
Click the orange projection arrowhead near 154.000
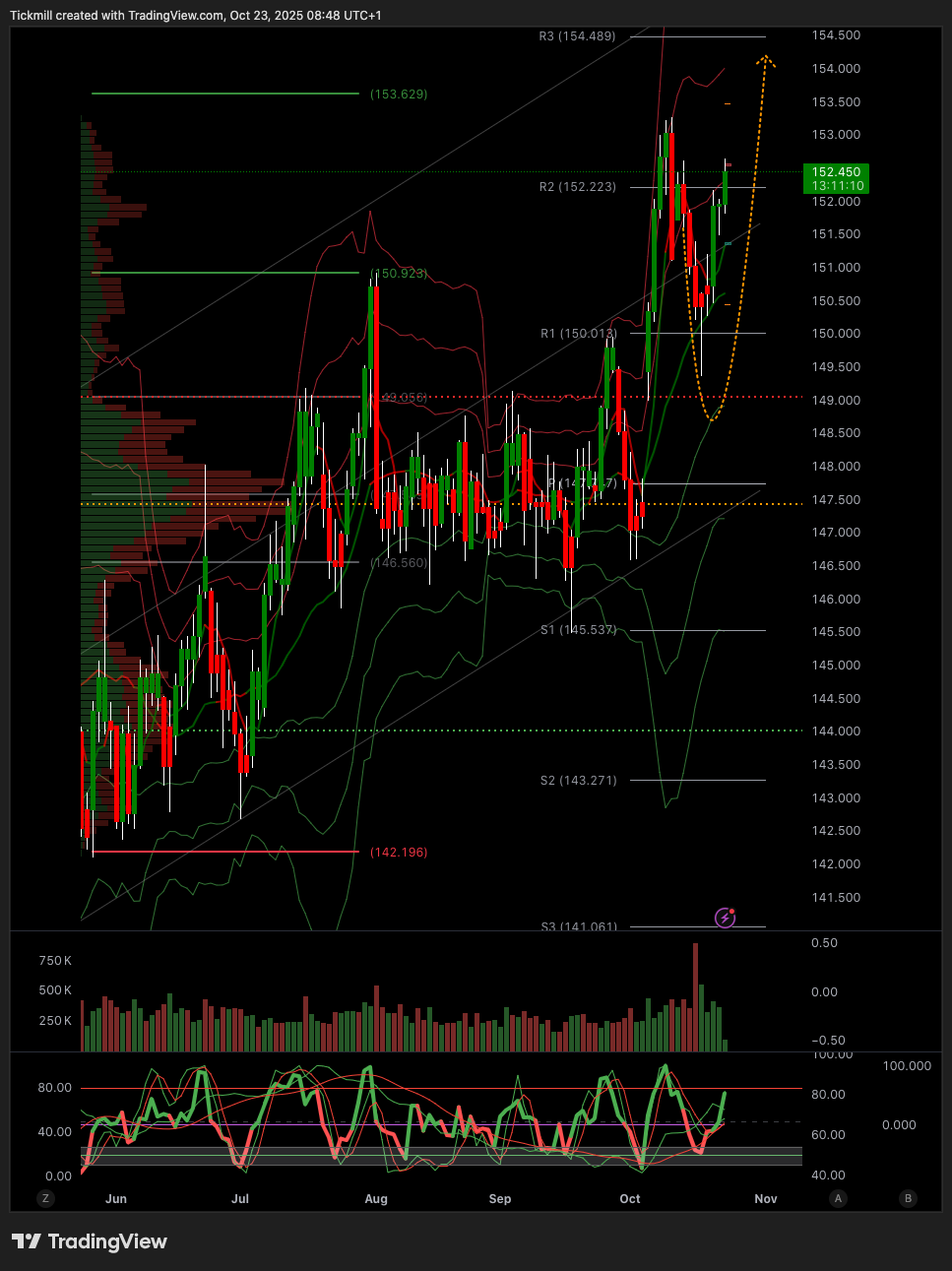pos(765,61)
